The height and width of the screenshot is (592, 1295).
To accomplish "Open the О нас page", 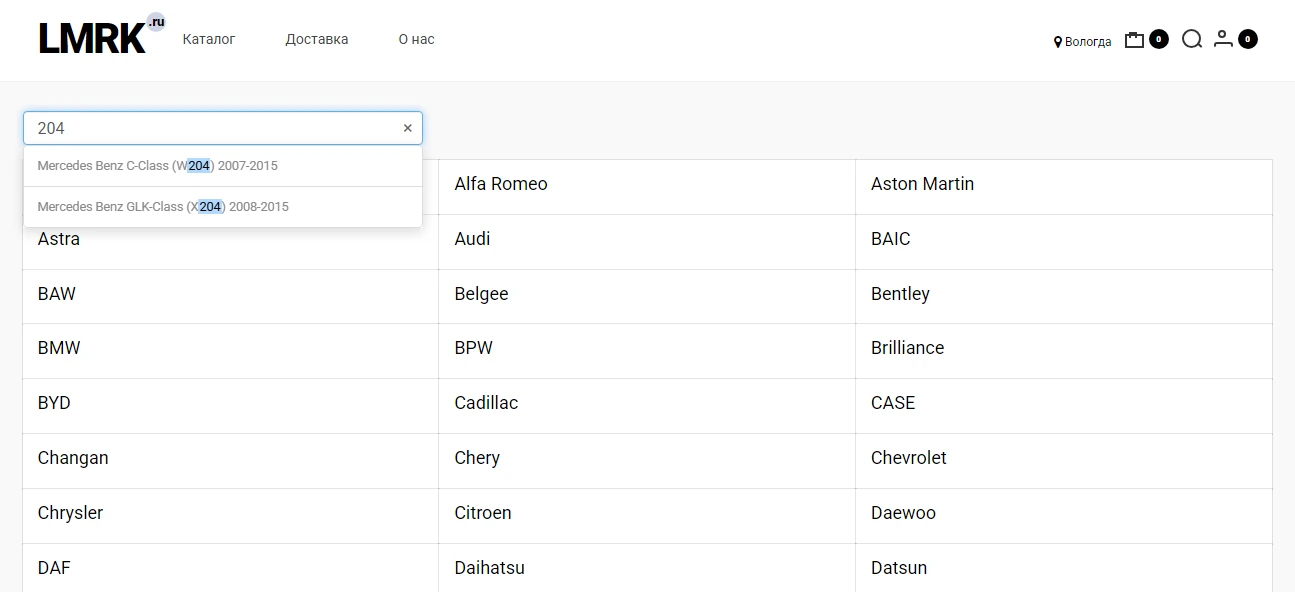I will (416, 39).
